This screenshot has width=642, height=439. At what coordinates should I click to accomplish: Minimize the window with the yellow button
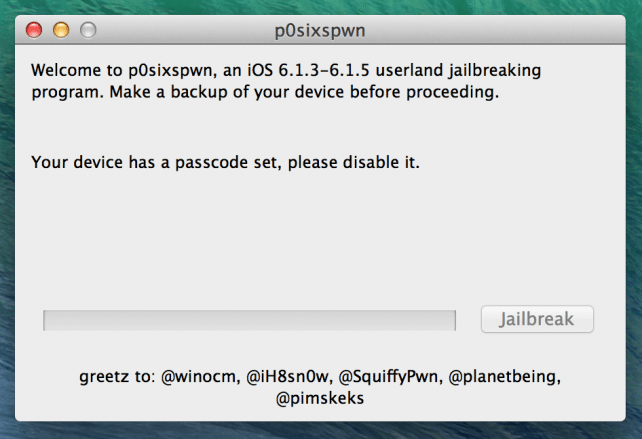(59, 30)
